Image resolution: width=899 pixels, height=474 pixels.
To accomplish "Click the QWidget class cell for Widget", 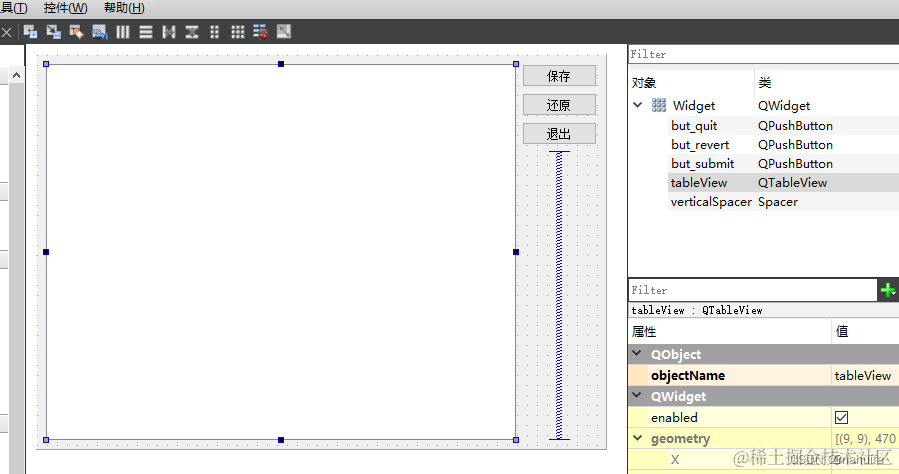I will point(784,105).
